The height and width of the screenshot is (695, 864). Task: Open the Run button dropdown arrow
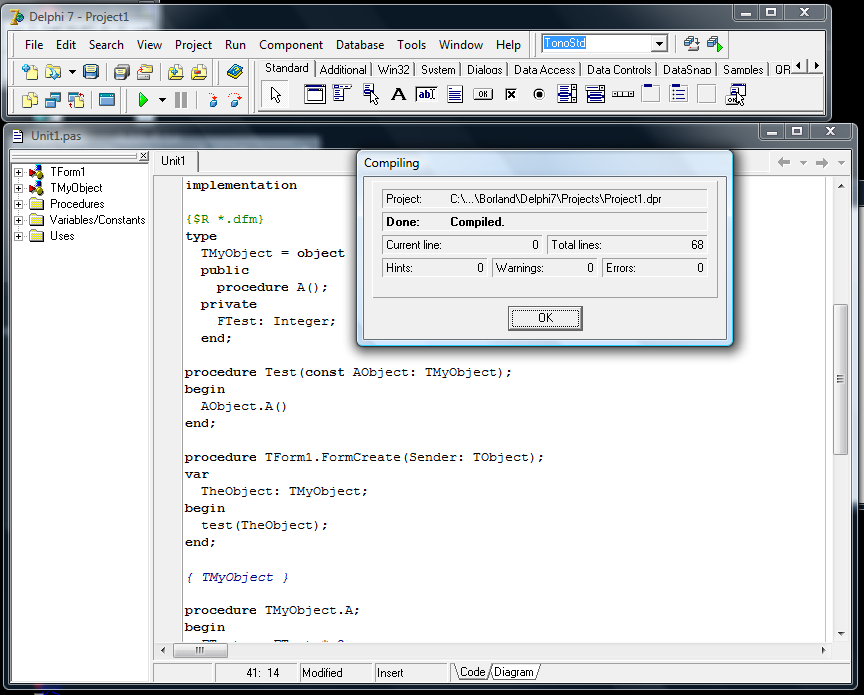pos(162,100)
